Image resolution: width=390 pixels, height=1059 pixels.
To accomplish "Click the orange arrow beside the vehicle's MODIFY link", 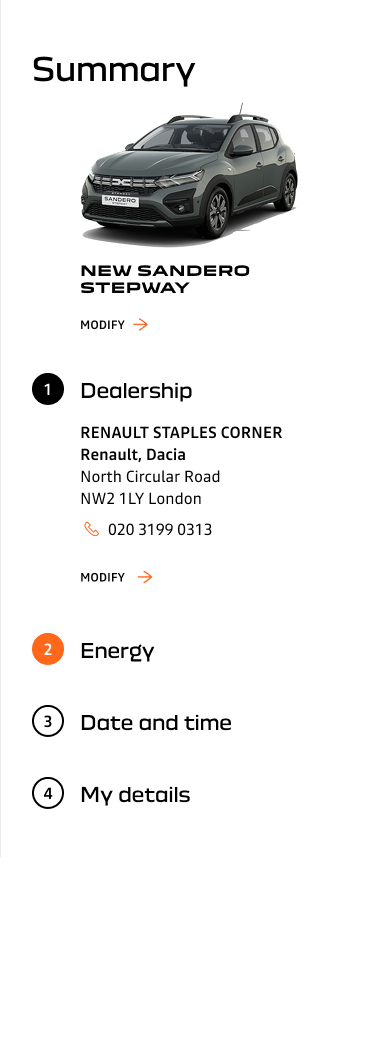I will pos(141,325).
